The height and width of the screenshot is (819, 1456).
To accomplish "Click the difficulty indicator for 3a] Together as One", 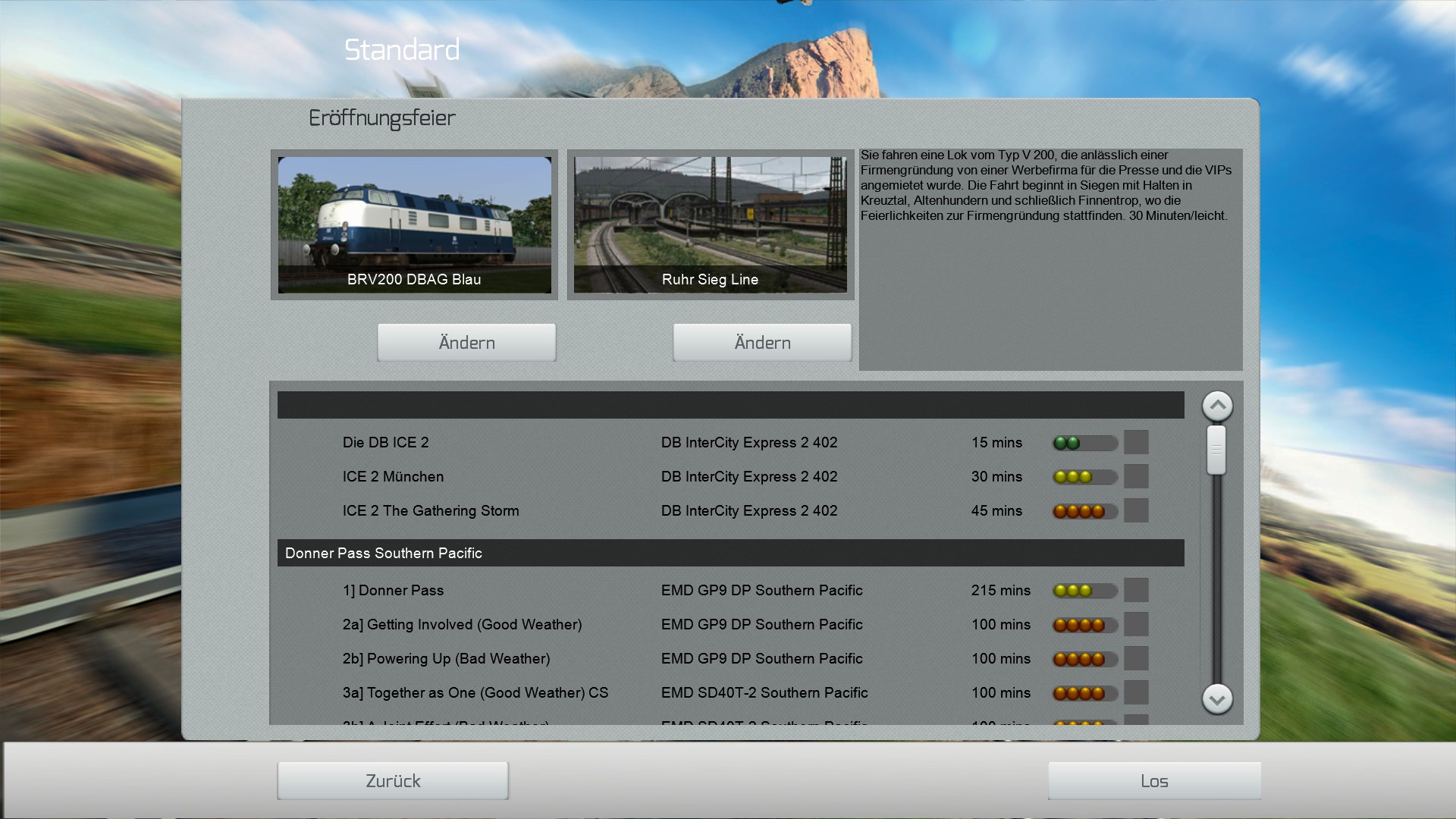I will tap(1084, 693).
